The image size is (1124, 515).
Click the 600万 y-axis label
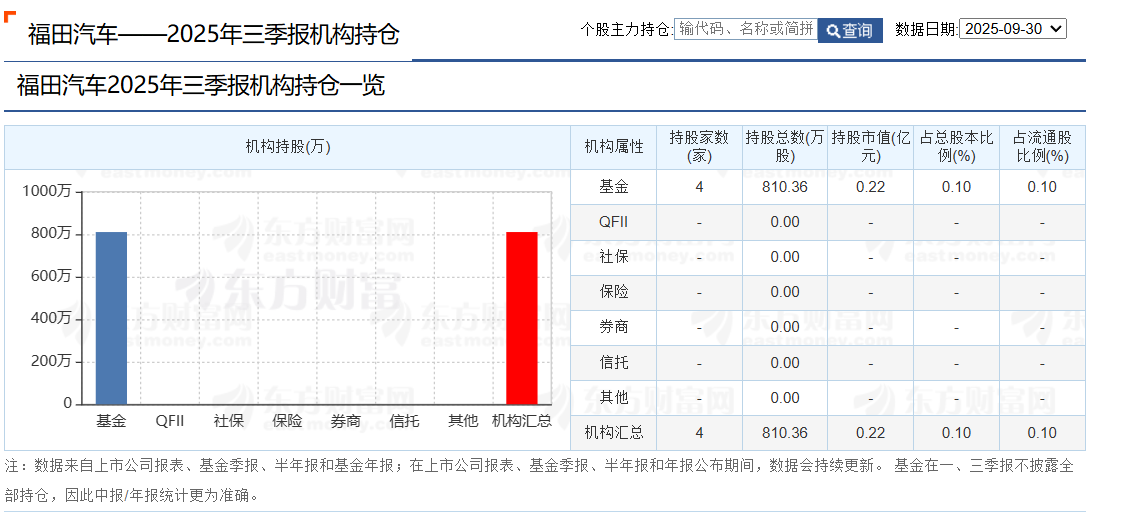[51, 276]
